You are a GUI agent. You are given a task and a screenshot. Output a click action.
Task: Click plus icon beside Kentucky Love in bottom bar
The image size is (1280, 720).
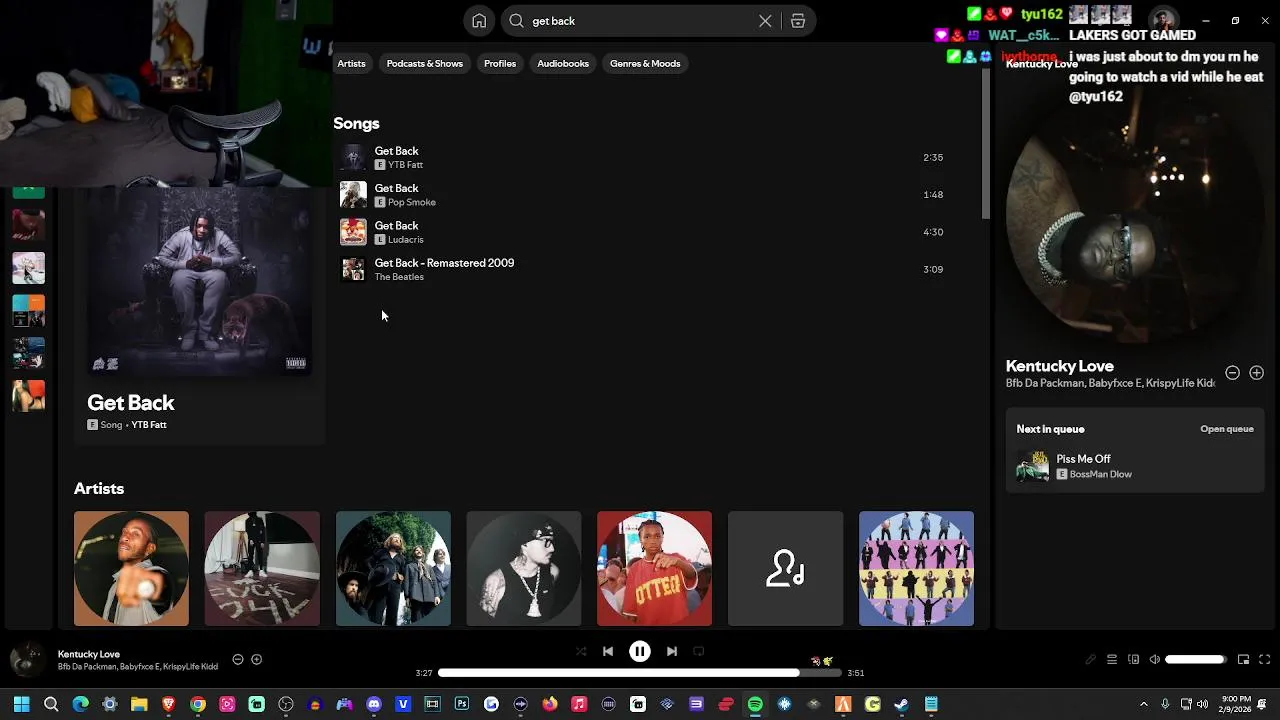(x=257, y=659)
